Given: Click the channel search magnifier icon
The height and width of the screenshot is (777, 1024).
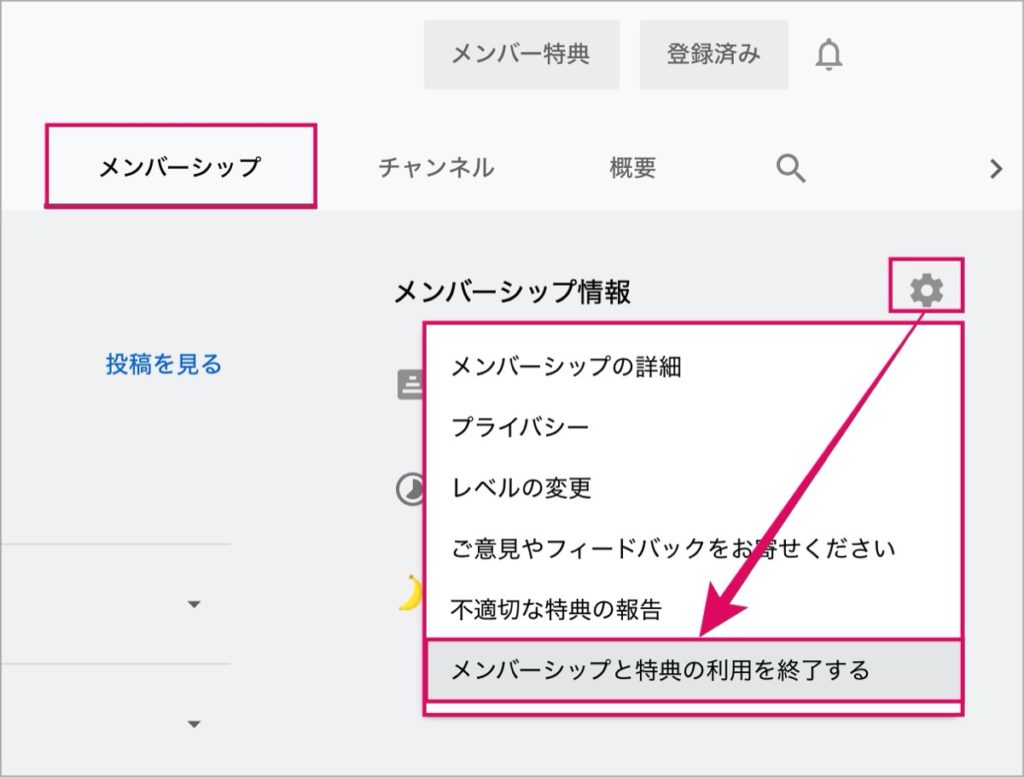Looking at the screenshot, I should (790, 168).
